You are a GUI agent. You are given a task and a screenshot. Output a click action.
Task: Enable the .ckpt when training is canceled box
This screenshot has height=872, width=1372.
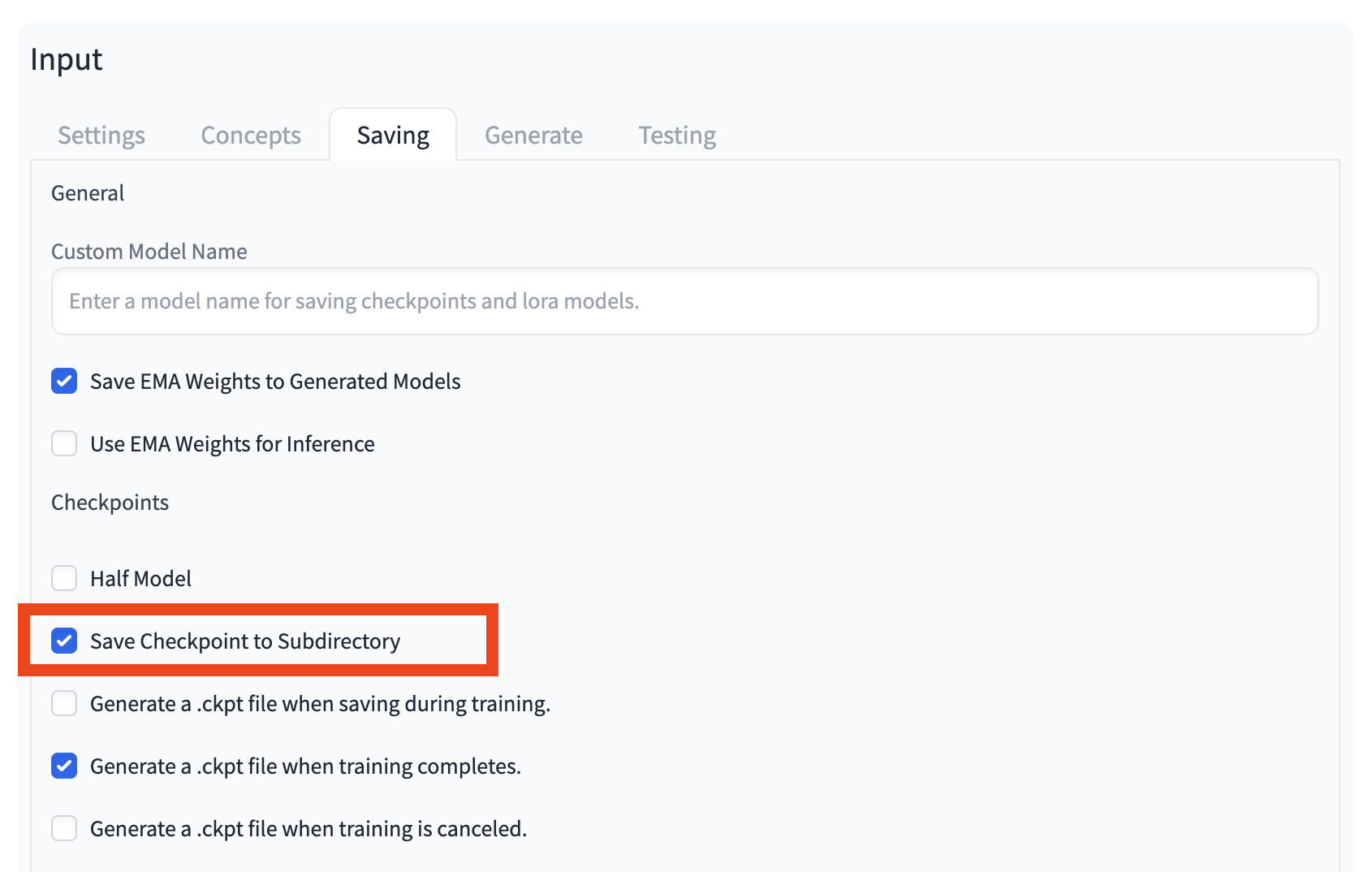tap(64, 829)
